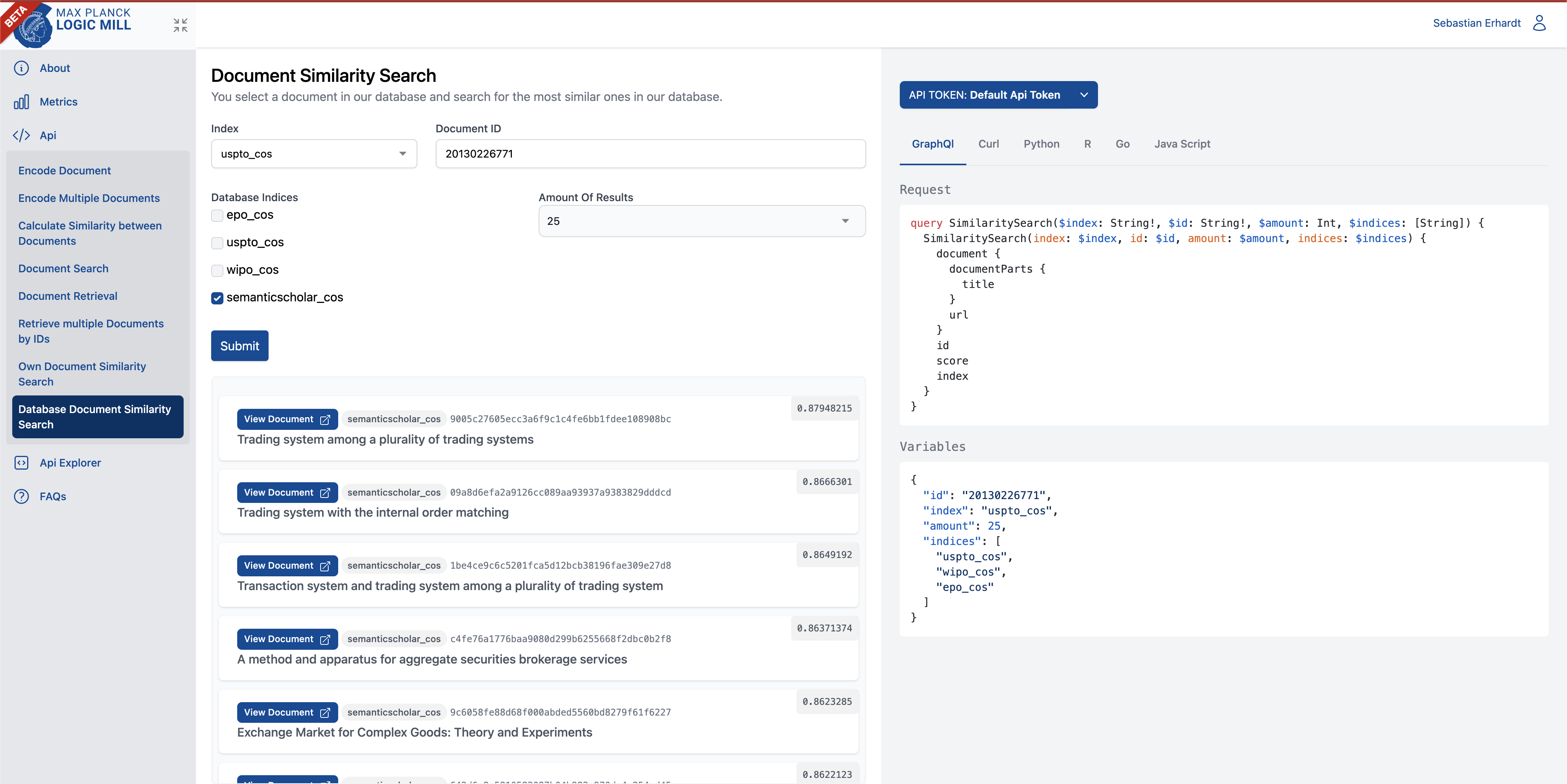Switch to the Curl tab
This screenshot has height=784, width=1567.
tap(989, 144)
